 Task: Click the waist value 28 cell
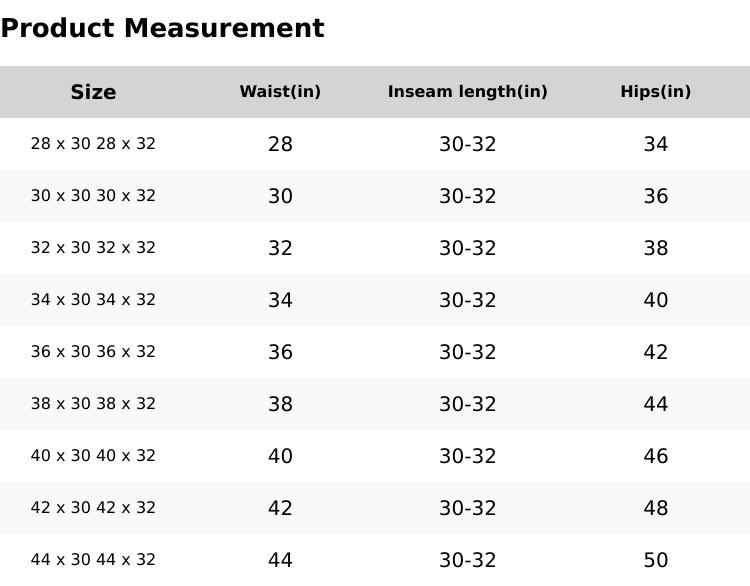click(280, 144)
